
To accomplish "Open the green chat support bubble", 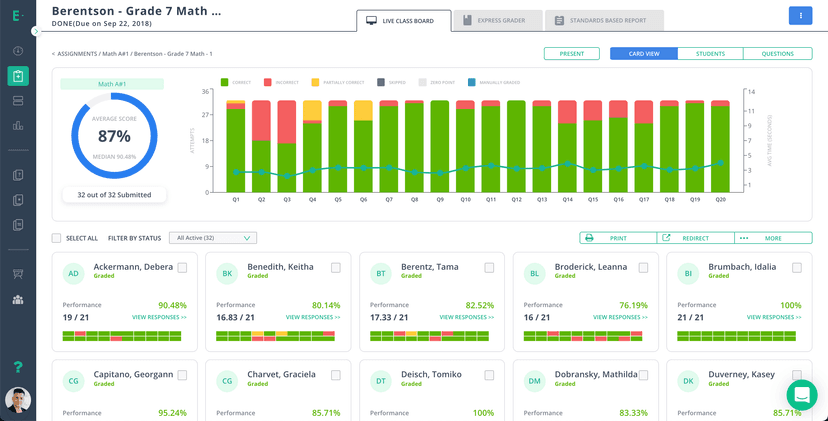I will (801, 394).
